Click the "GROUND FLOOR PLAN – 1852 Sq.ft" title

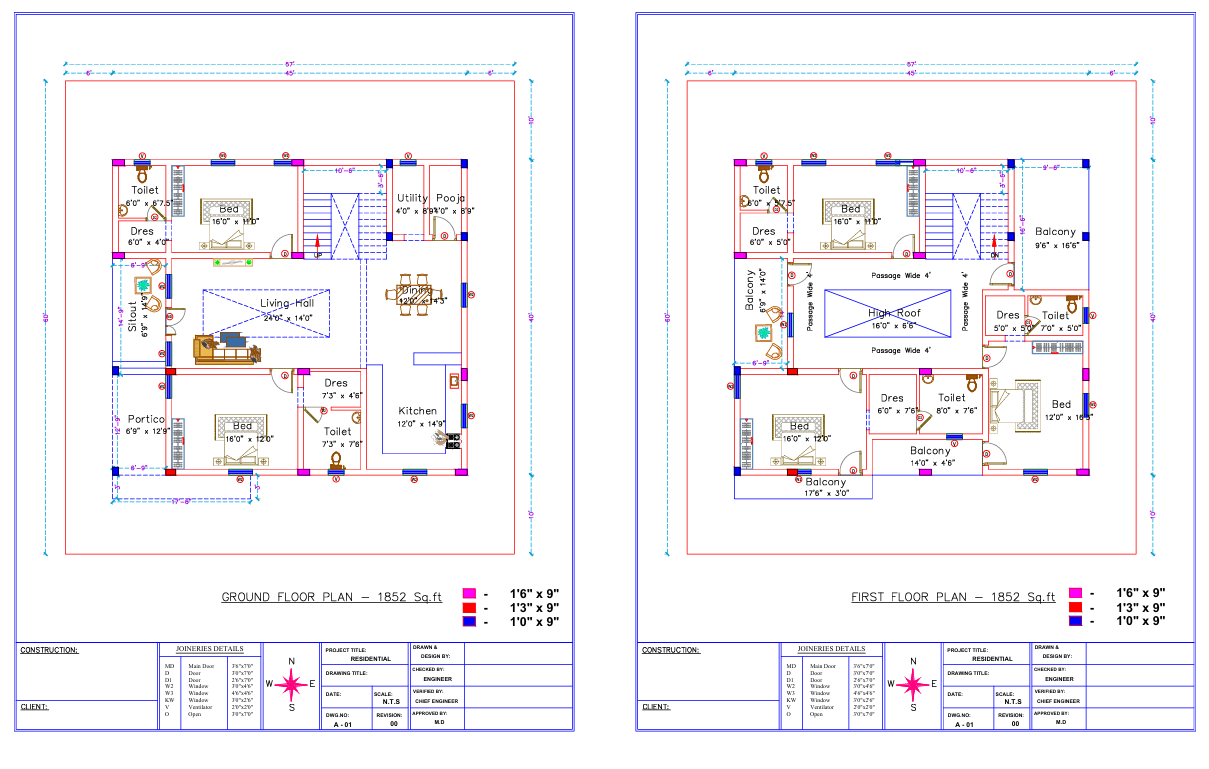click(x=331, y=597)
